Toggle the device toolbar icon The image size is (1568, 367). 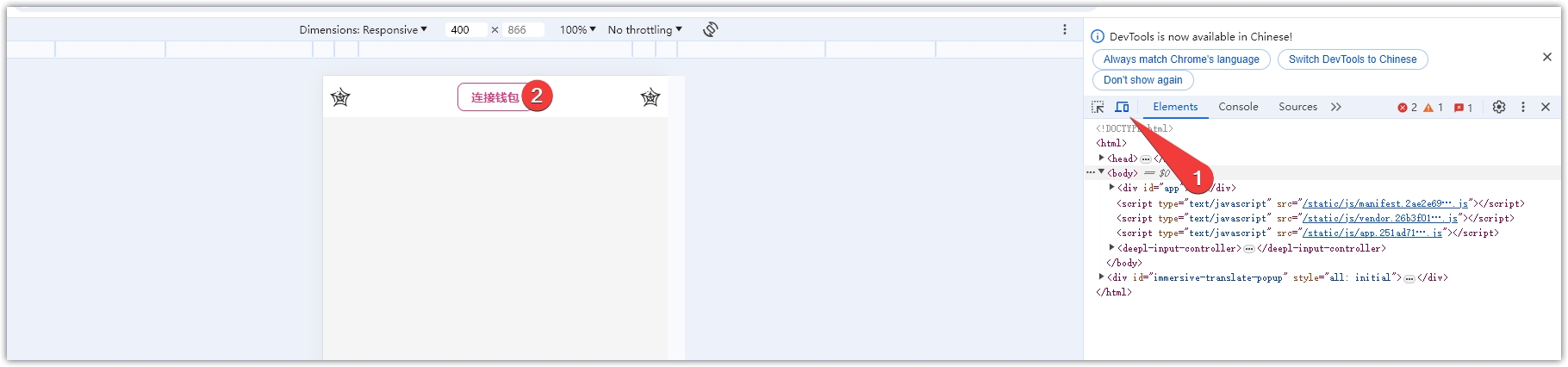(1122, 107)
